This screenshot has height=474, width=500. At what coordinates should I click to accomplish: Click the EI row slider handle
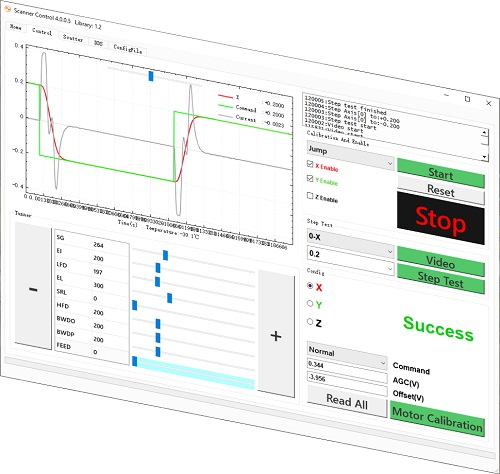click(x=158, y=268)
